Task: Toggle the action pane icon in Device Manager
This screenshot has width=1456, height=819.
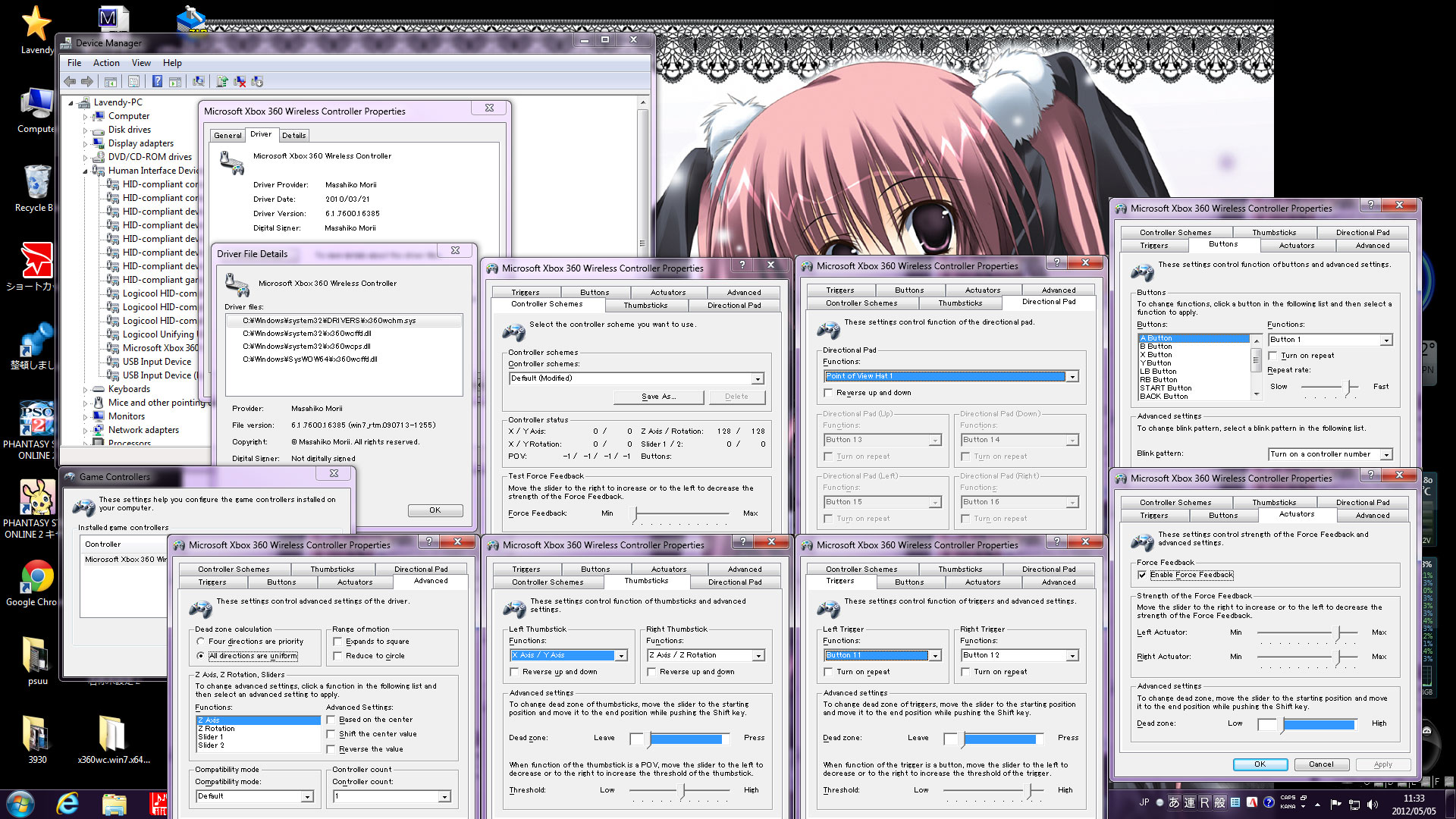Action: point(175,81)
